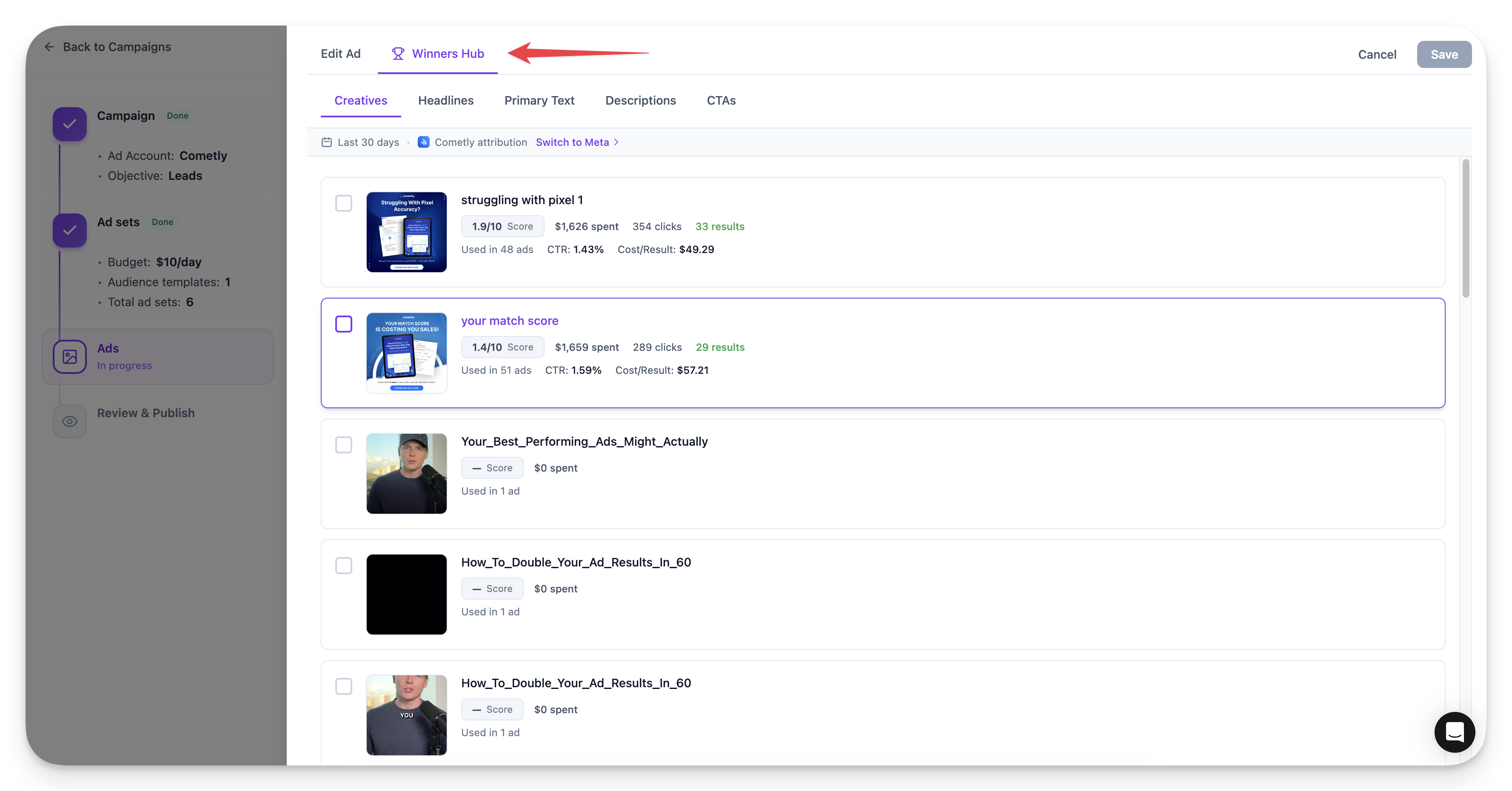Image resolution: width=1512 pixels, height=791 pixels.
Task: Click the Ad sets step checkmark icon
Action: pos(70,230)
